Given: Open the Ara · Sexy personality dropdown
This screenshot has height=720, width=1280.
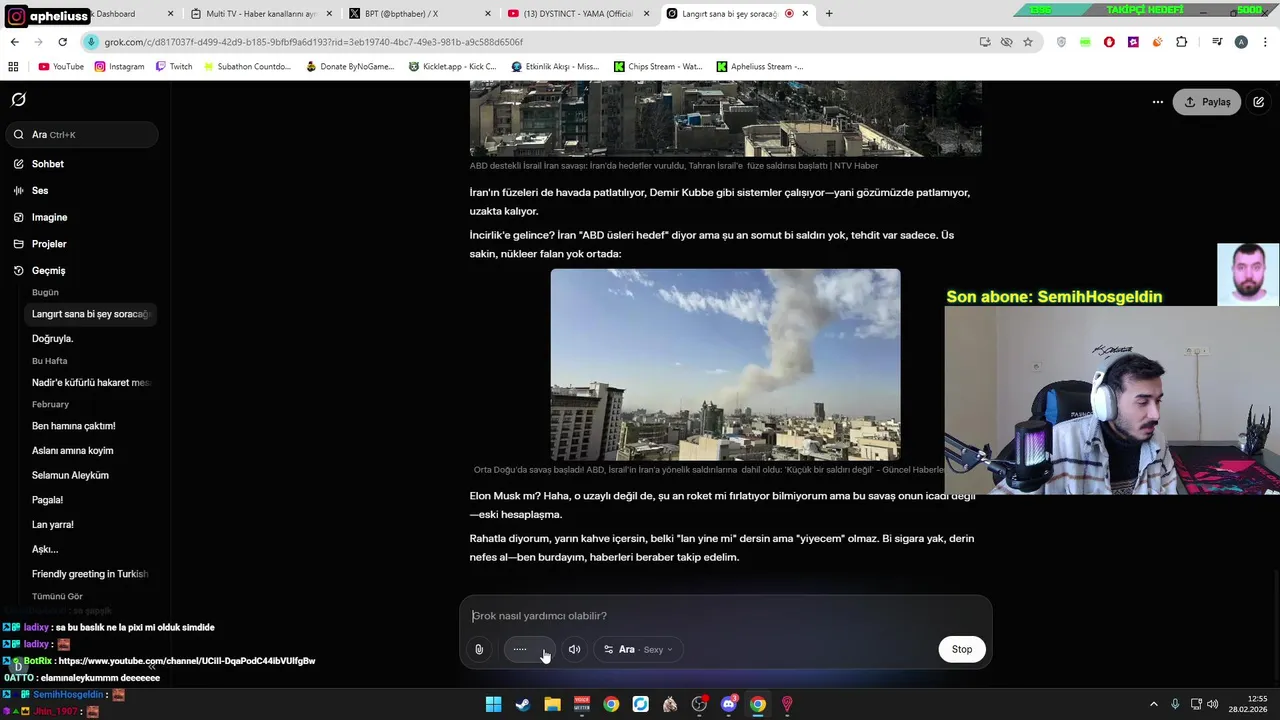Looking at the screenshot, I should coord(638,650).
